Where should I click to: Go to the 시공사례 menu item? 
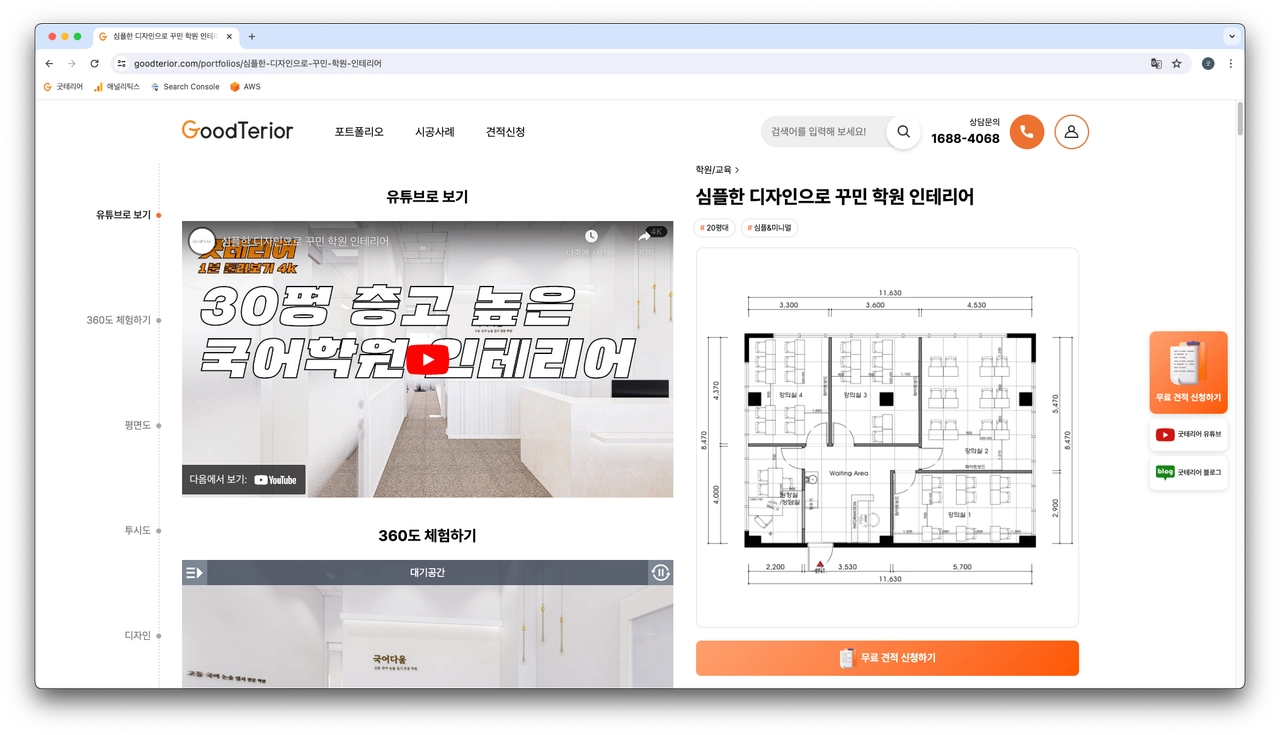[435, 132]
